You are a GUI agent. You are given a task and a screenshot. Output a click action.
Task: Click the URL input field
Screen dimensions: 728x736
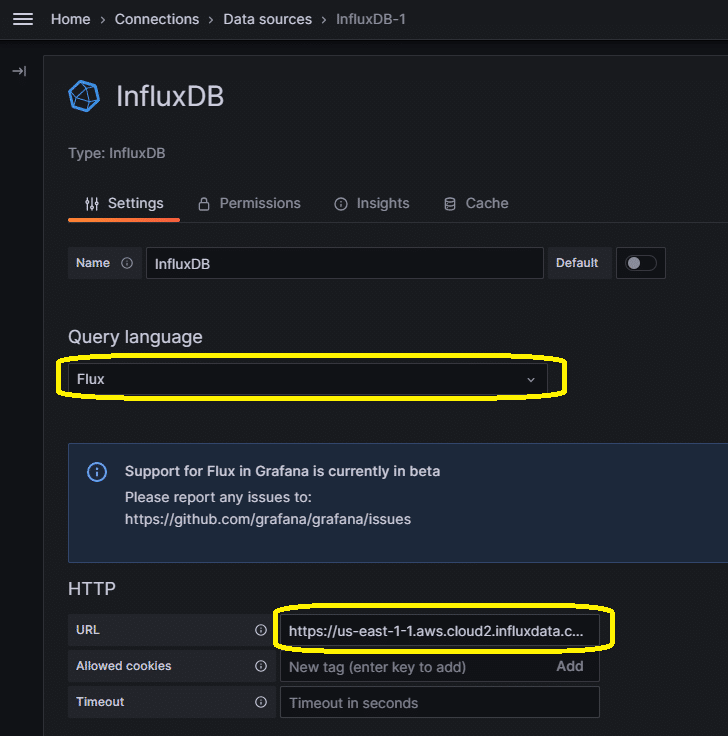pos(439,630)
